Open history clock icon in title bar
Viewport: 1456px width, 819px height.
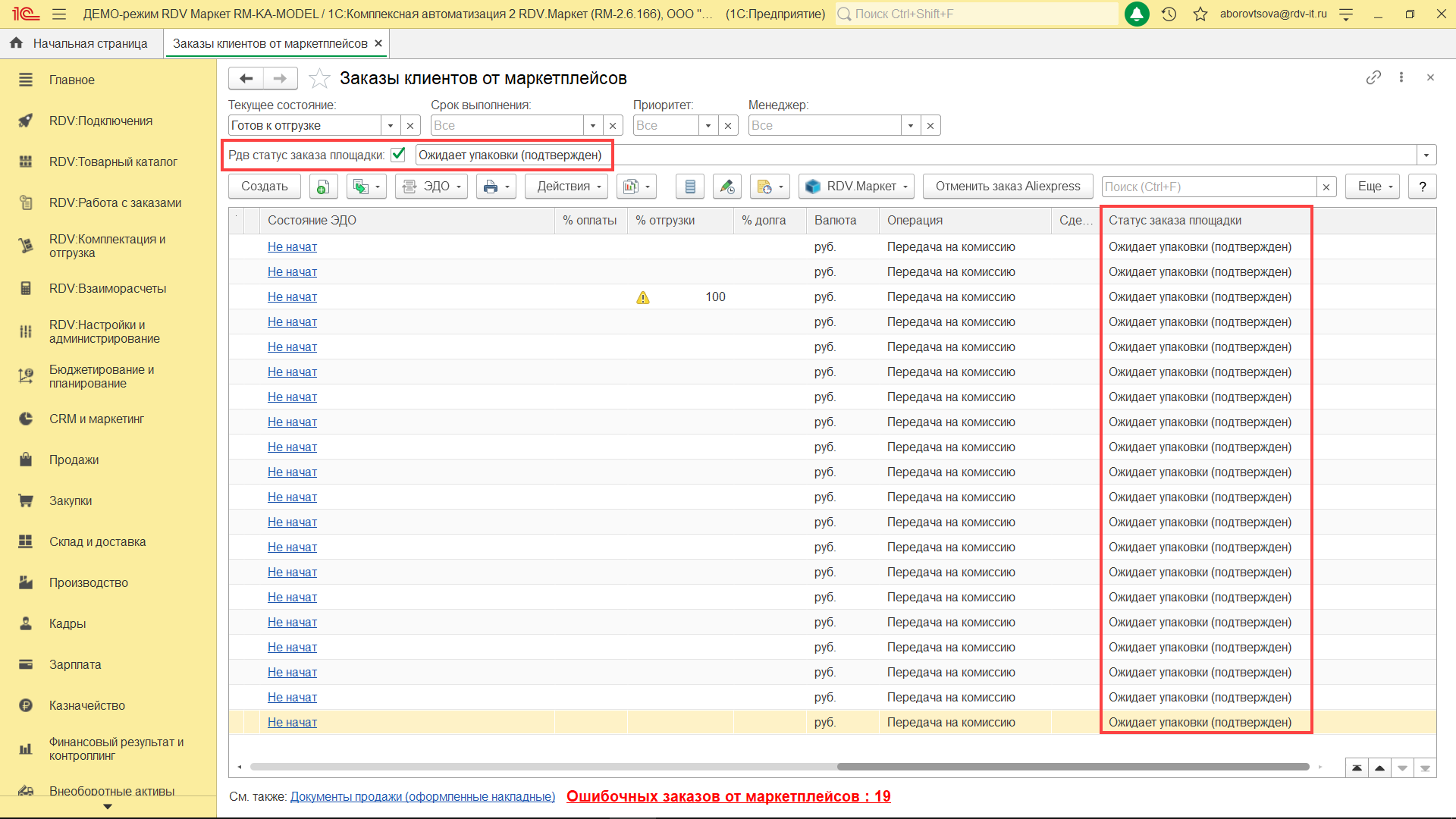1169,14
